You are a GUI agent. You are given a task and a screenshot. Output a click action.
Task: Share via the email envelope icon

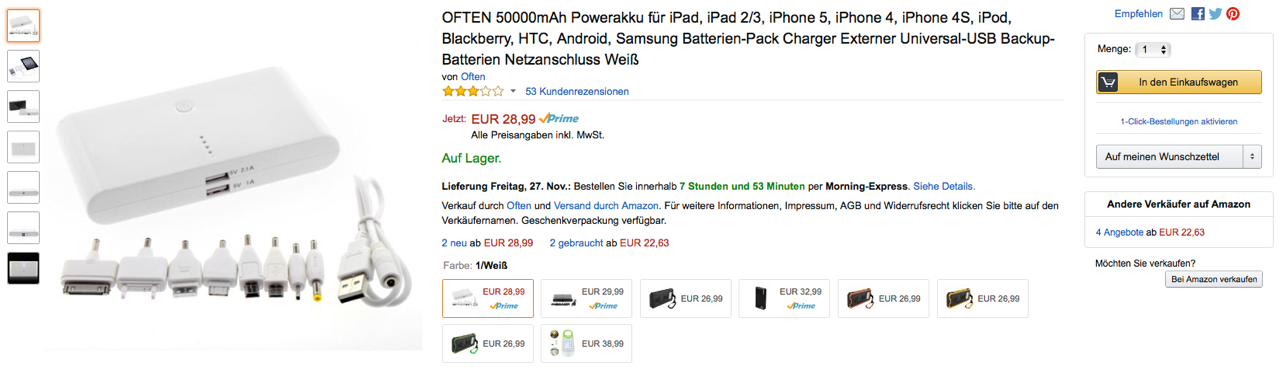[x=1177, y=14]
